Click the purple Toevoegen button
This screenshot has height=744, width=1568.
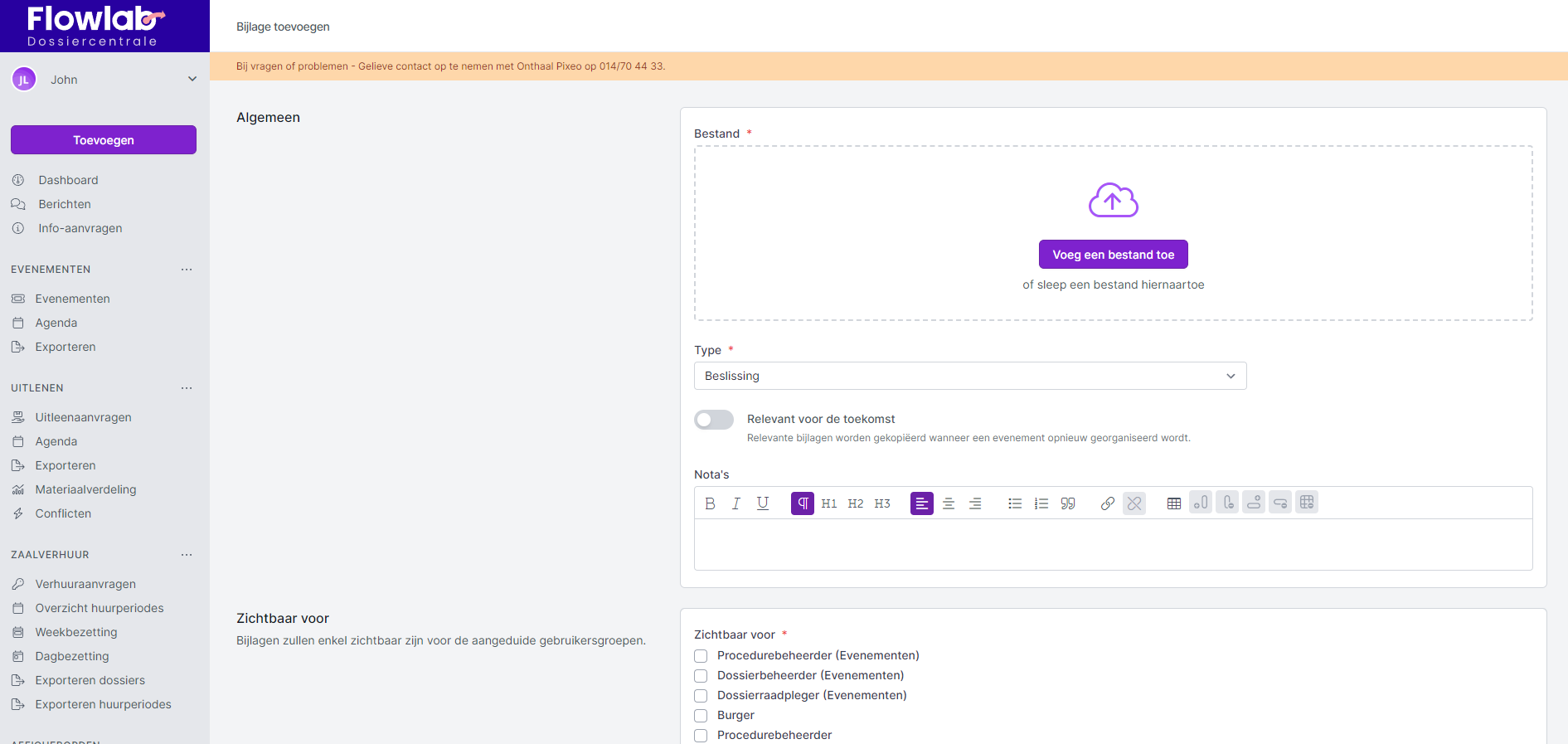point(104,140)
